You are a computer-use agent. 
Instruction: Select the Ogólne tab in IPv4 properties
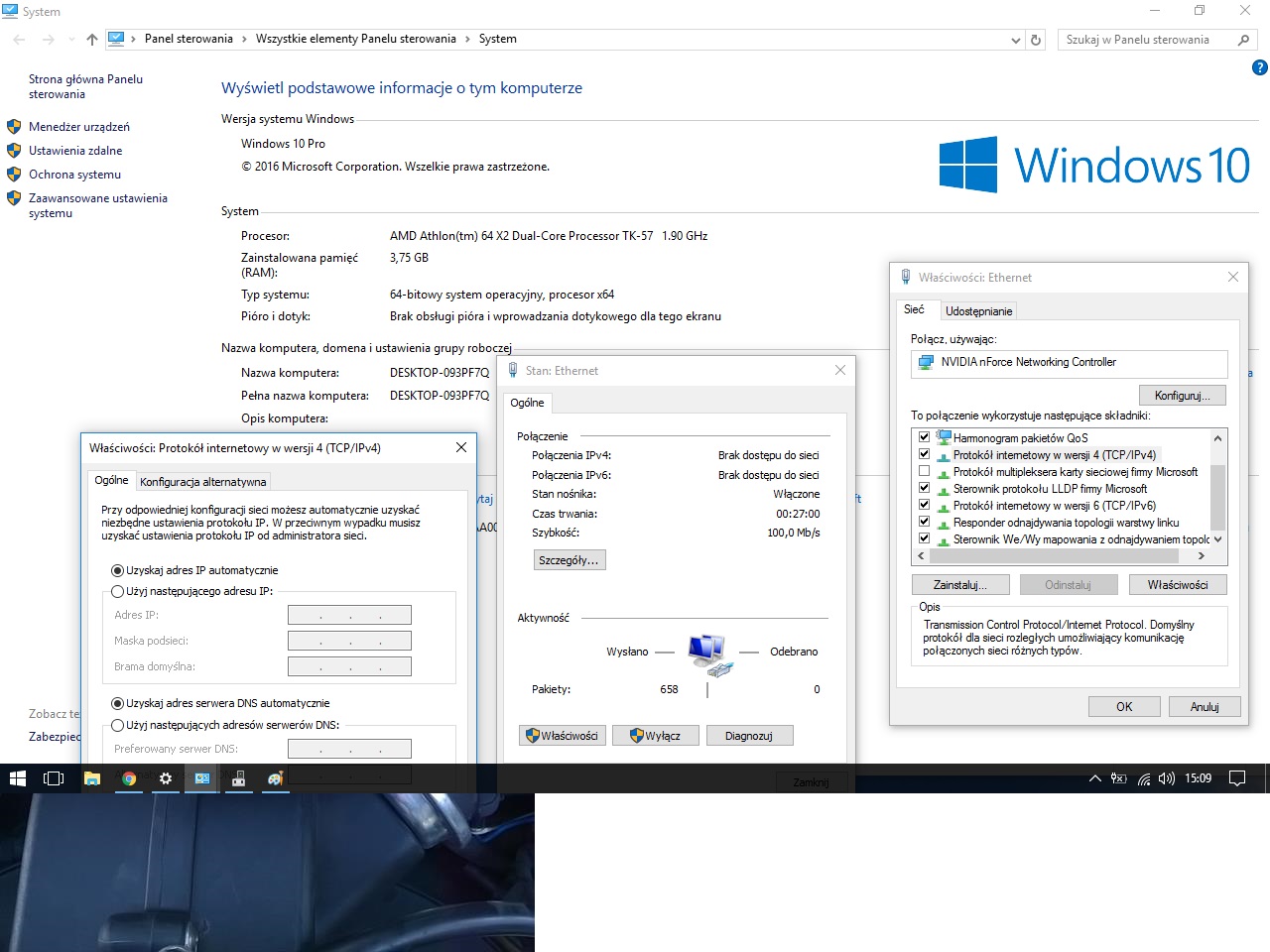coord(111,480)
